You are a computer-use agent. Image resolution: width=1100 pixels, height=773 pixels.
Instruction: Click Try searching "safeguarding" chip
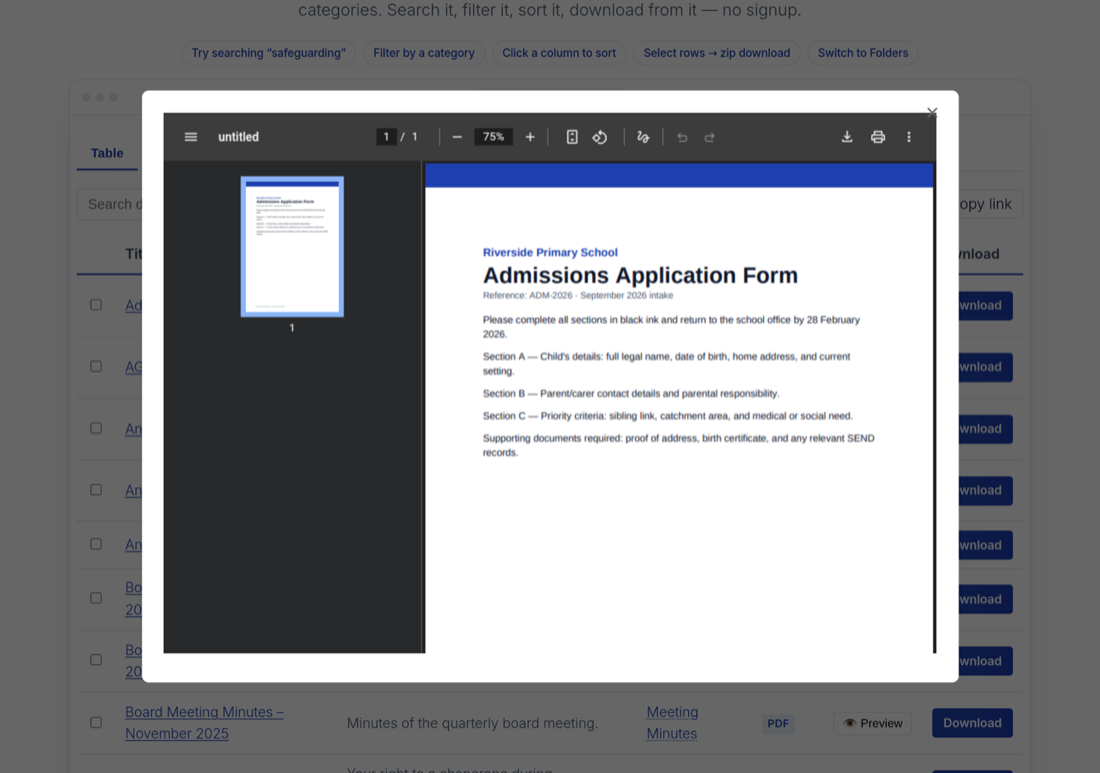coord(269,53)
